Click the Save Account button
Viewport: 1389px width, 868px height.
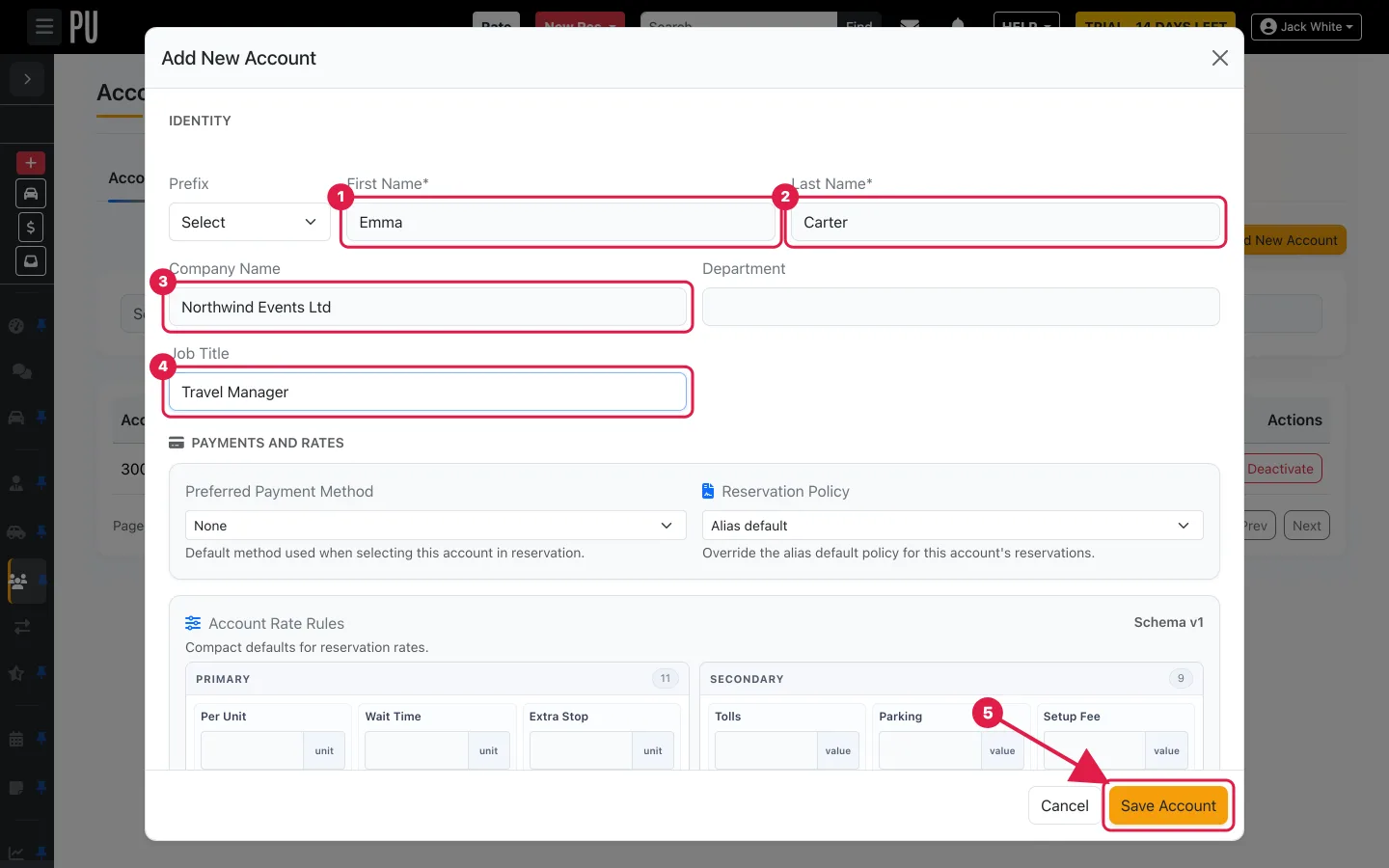click(1168, 805)
